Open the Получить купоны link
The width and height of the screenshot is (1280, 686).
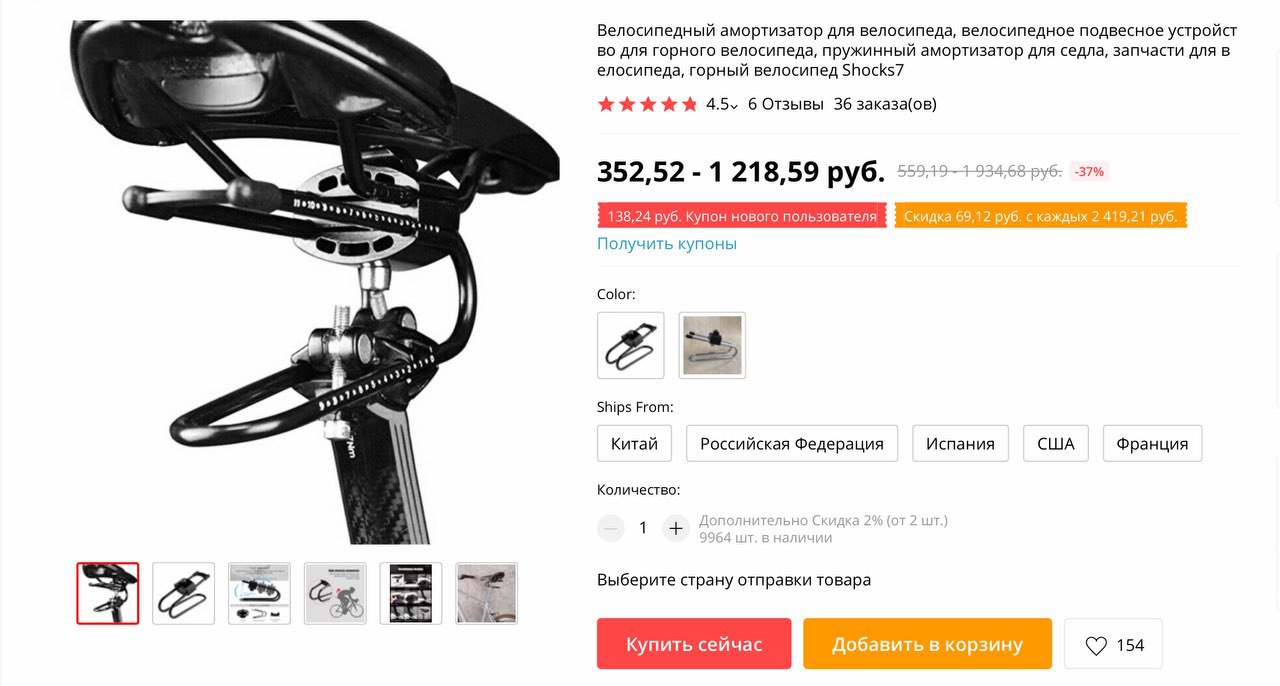[x=667, y=243]
